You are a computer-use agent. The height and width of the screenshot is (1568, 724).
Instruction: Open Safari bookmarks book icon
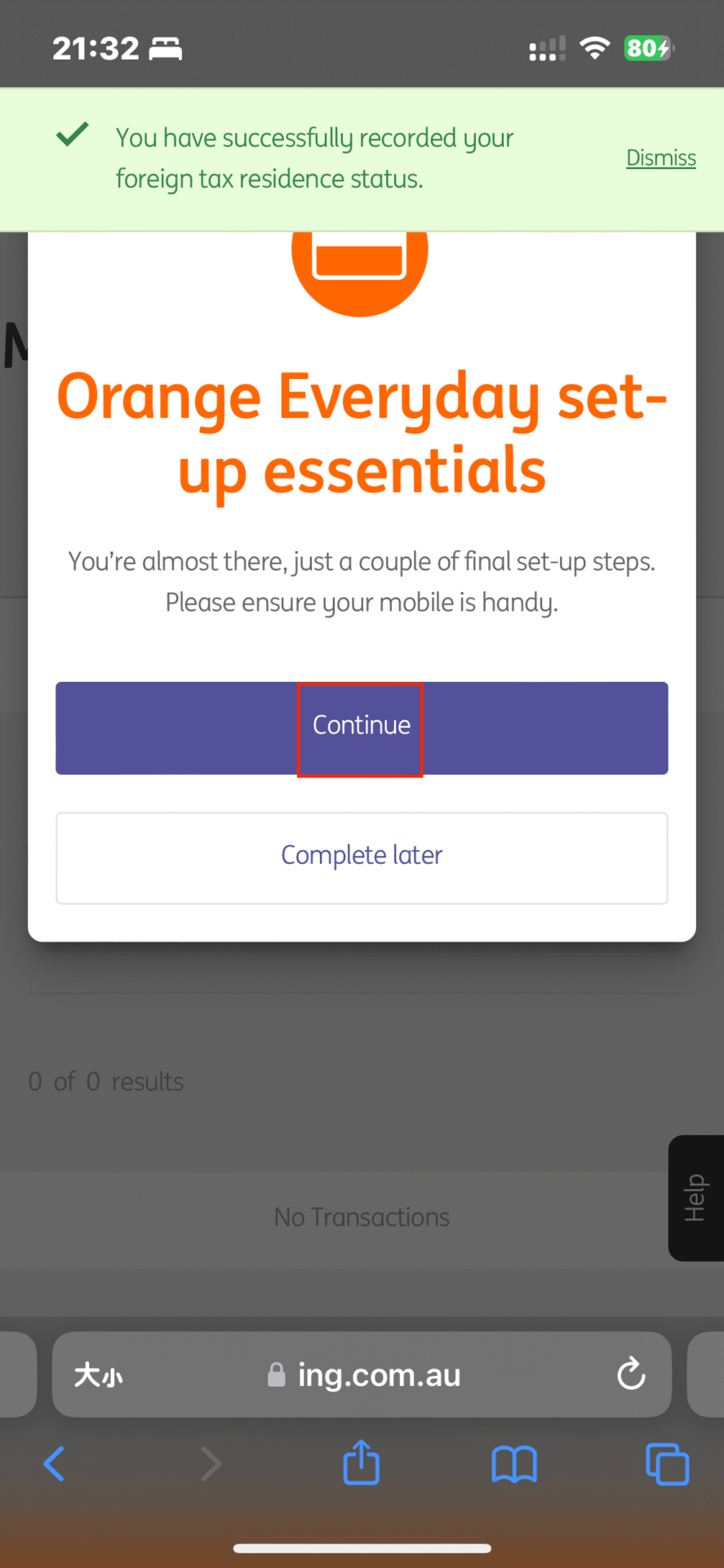514,1463
